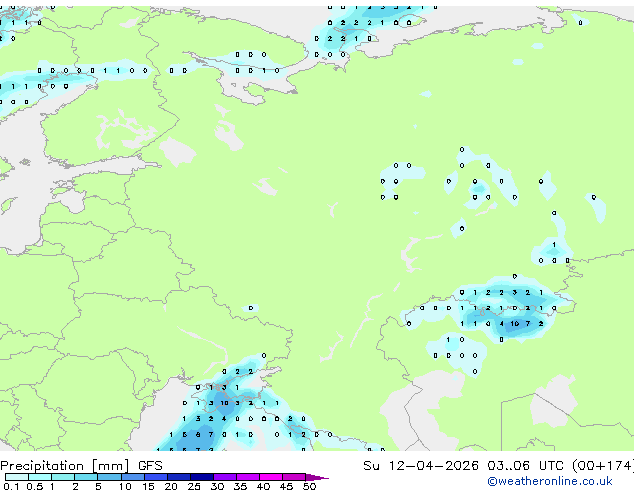Pick the 25–30 mm dark blue legend box
Viewport: 634px width, 490px height.
tap(202, 477)
